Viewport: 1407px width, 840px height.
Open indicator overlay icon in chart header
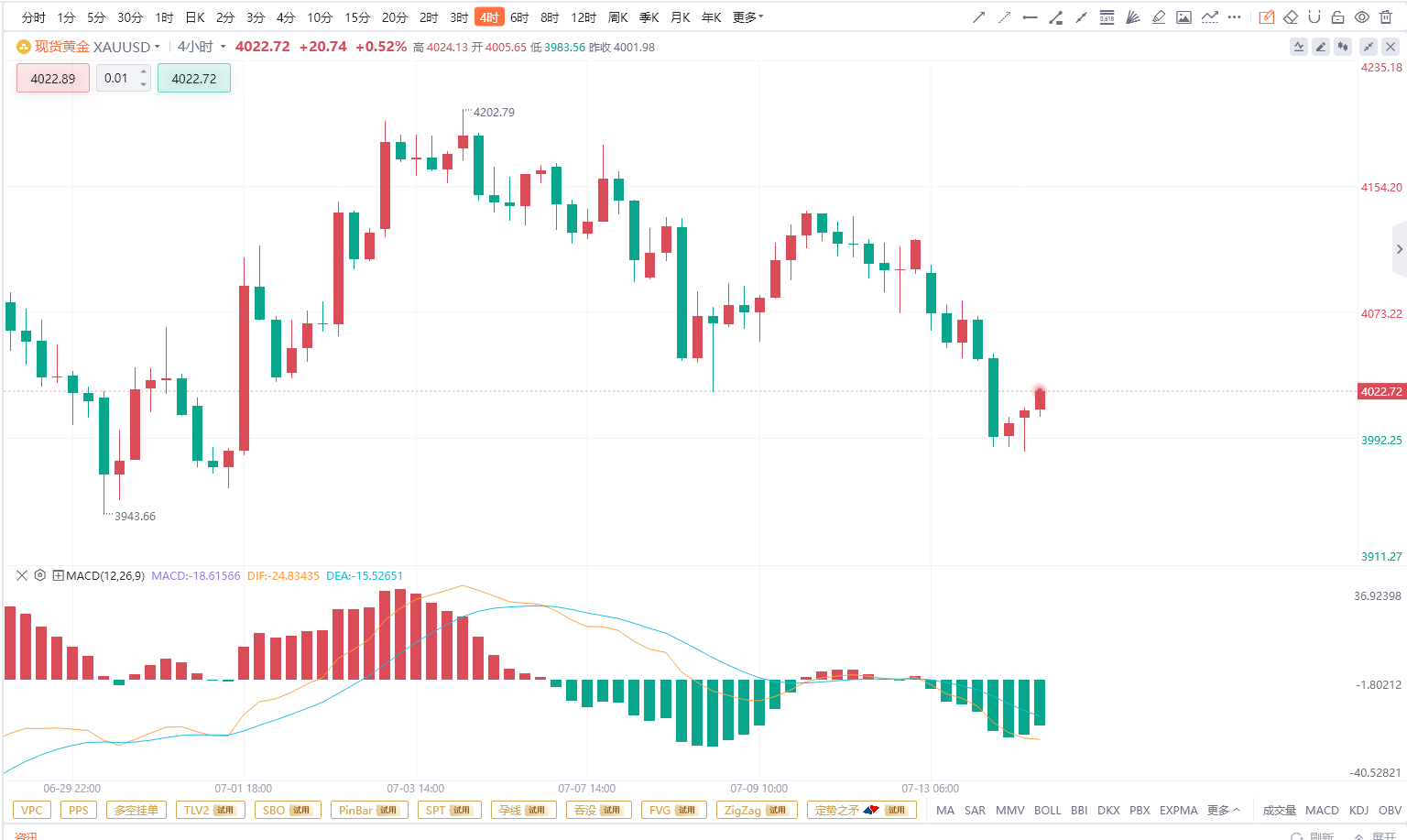point(1299,47)
